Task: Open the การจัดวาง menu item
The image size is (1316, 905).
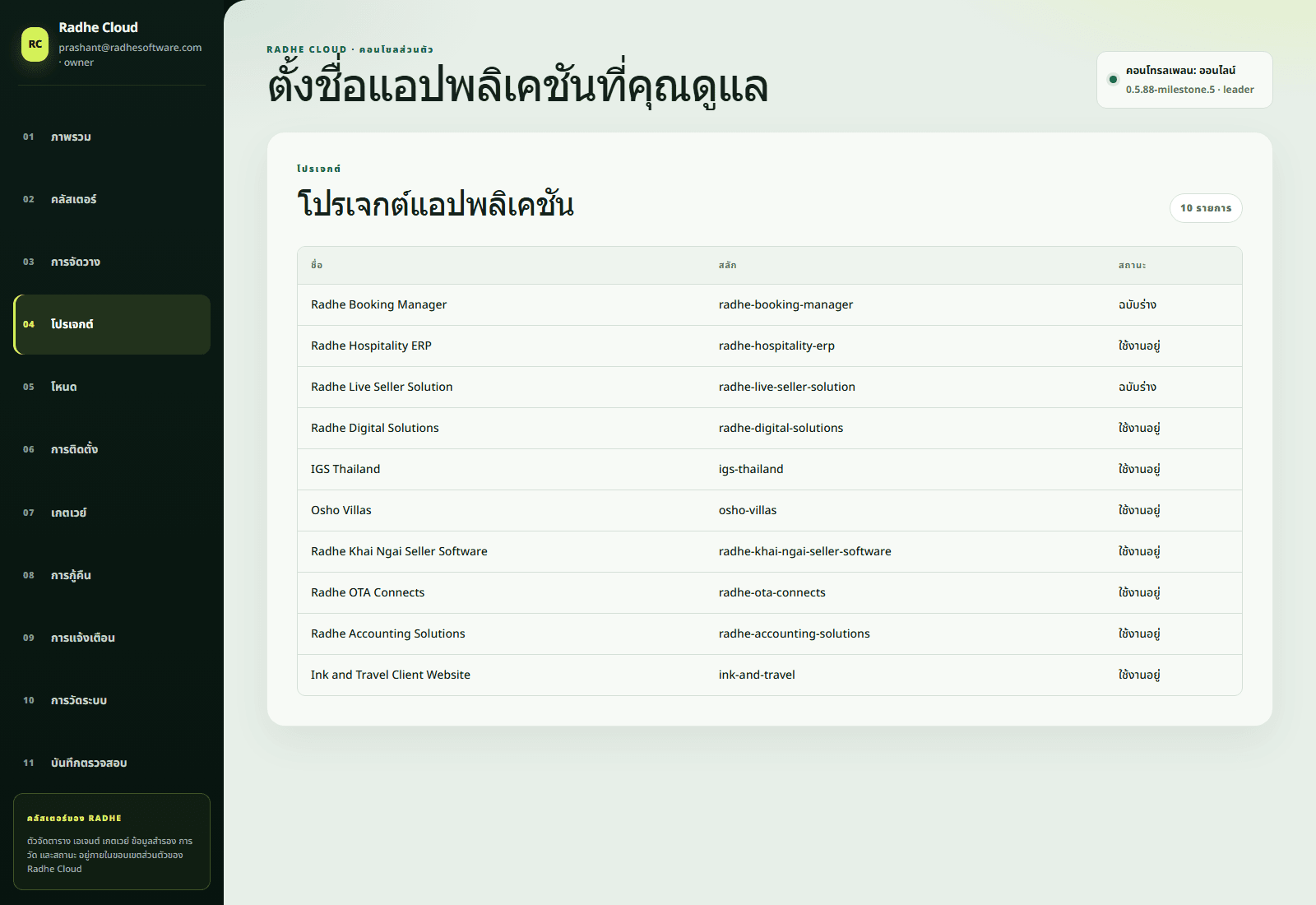Action: 112,262
